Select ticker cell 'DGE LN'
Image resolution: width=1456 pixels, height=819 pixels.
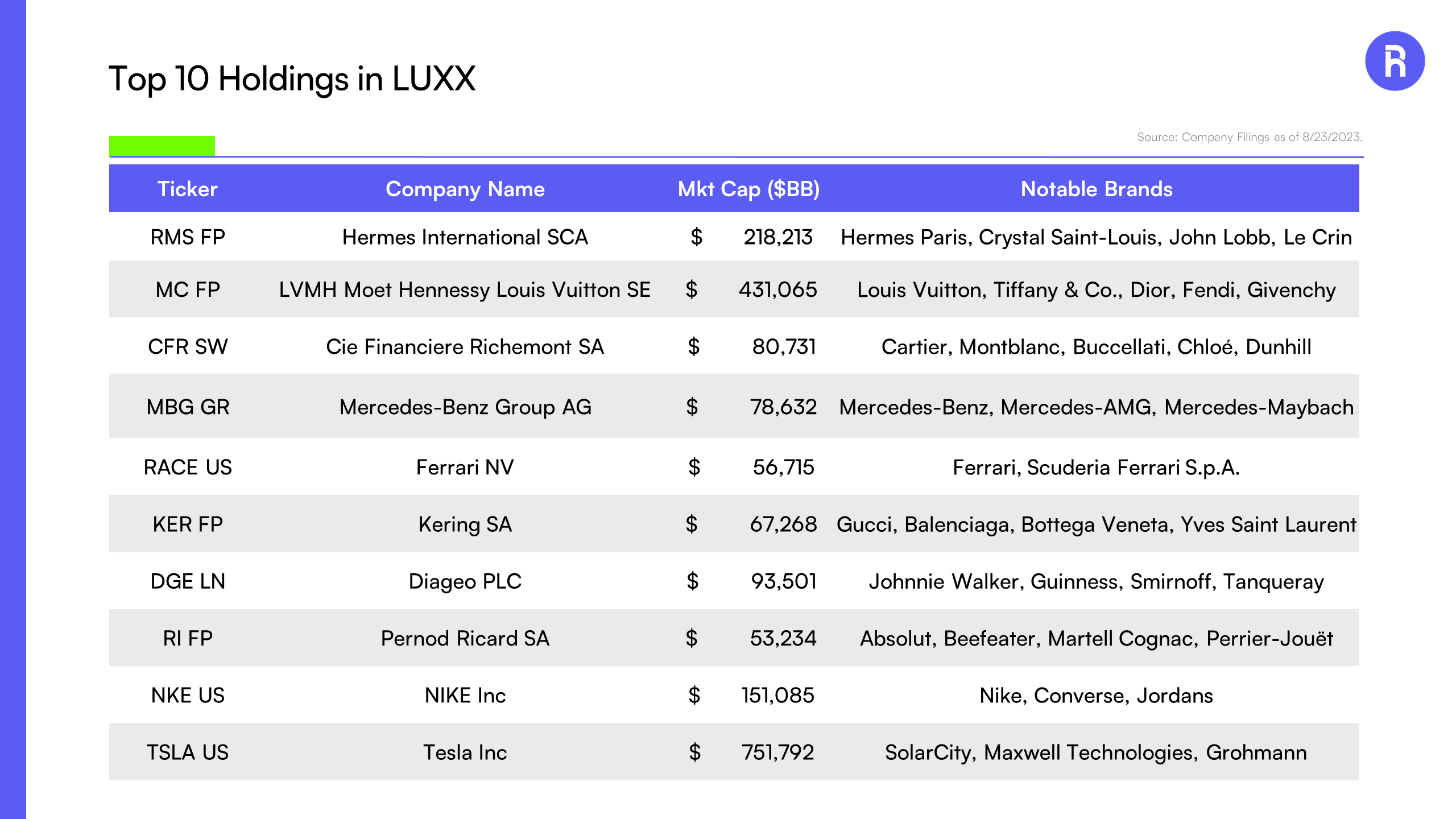click(188, 581)
